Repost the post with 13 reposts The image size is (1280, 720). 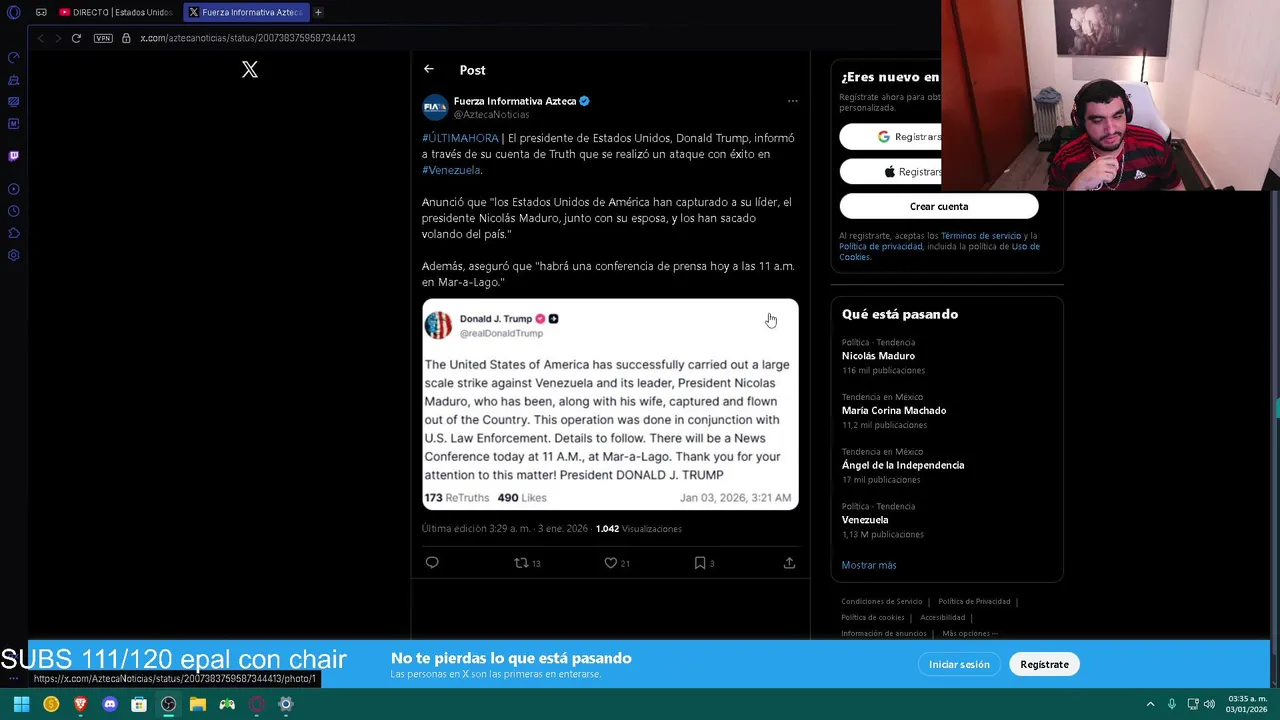click(x=527, y=563)
